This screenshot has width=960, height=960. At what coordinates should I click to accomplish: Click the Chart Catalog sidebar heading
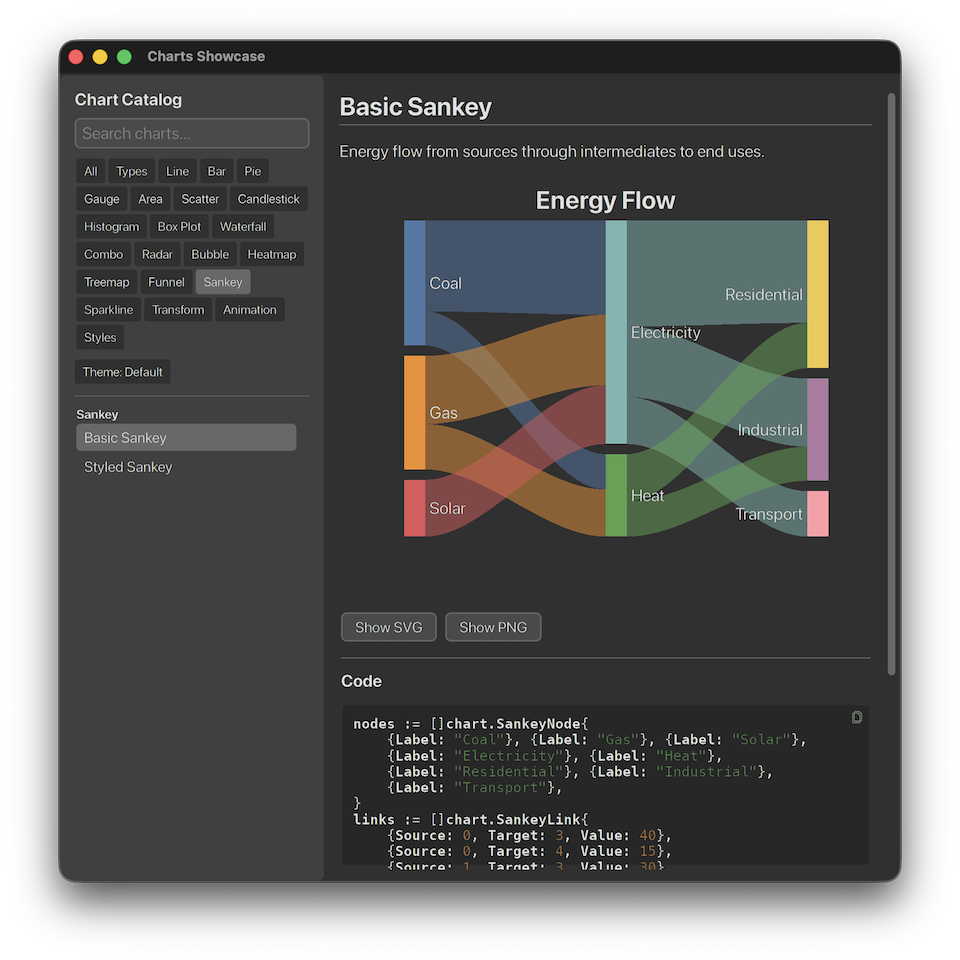pyautogui.click(x=128, y=100)
